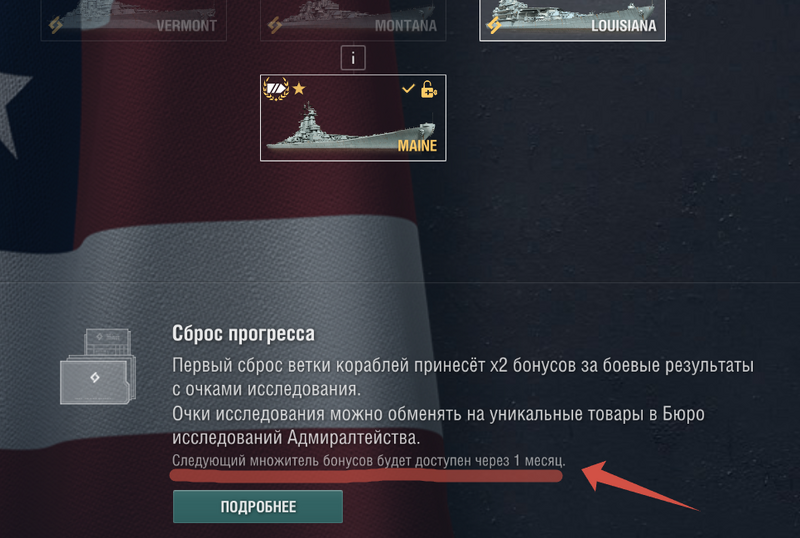Select the MONTANA ship card
This screenshot has width=800, height=538.
coord(353,20)
